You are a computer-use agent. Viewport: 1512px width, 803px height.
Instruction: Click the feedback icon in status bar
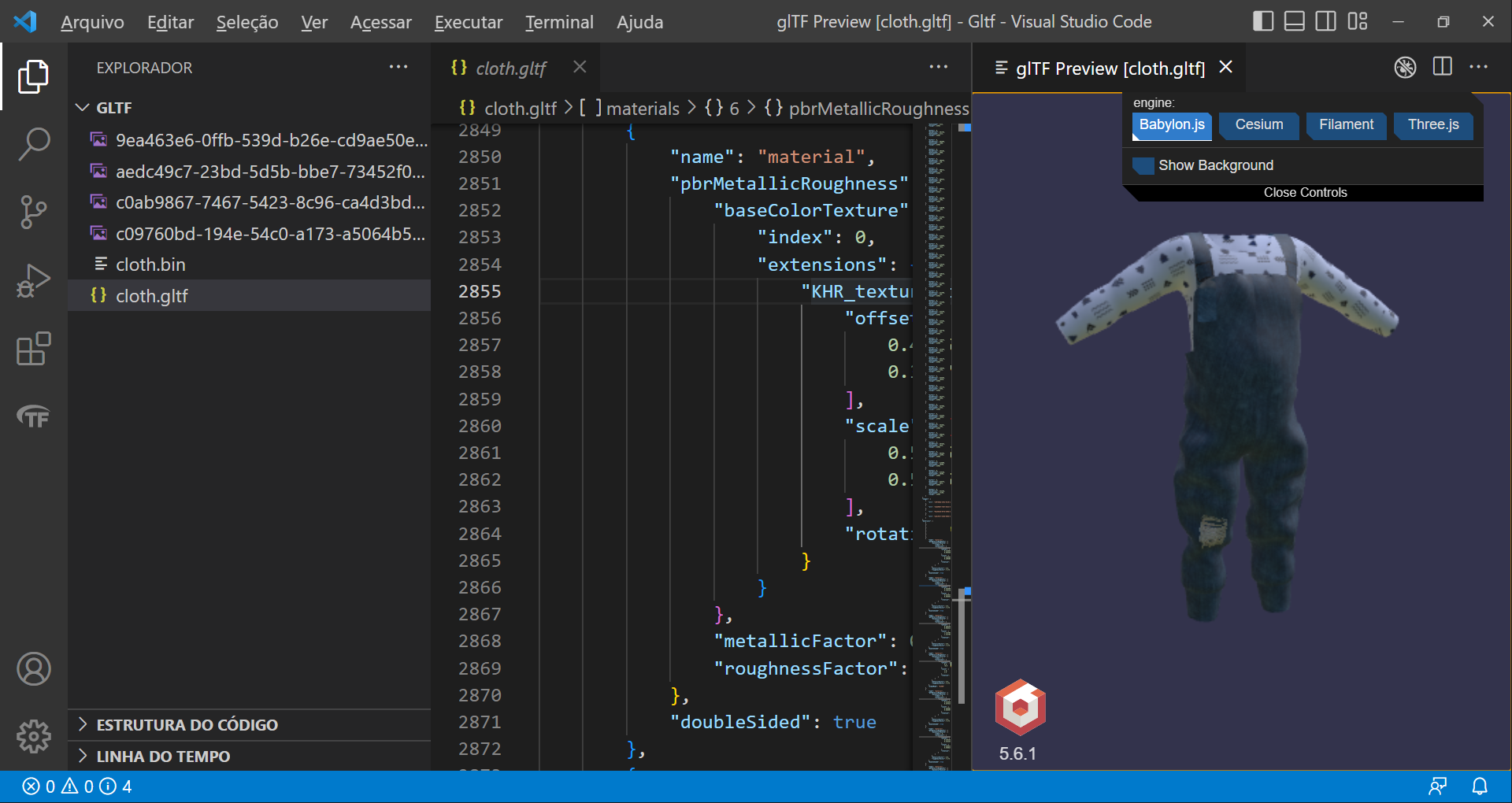(x=1438, y=786)
